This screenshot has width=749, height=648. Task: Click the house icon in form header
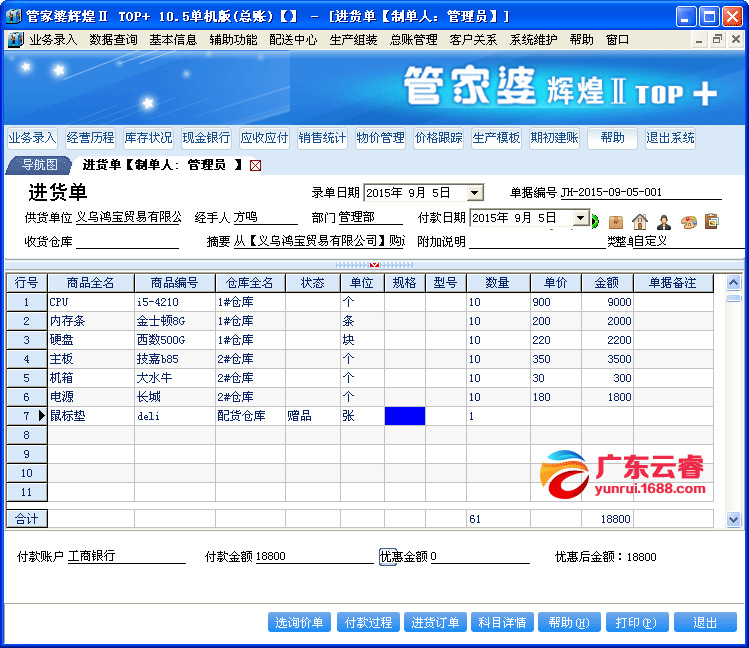pos(640,221)
